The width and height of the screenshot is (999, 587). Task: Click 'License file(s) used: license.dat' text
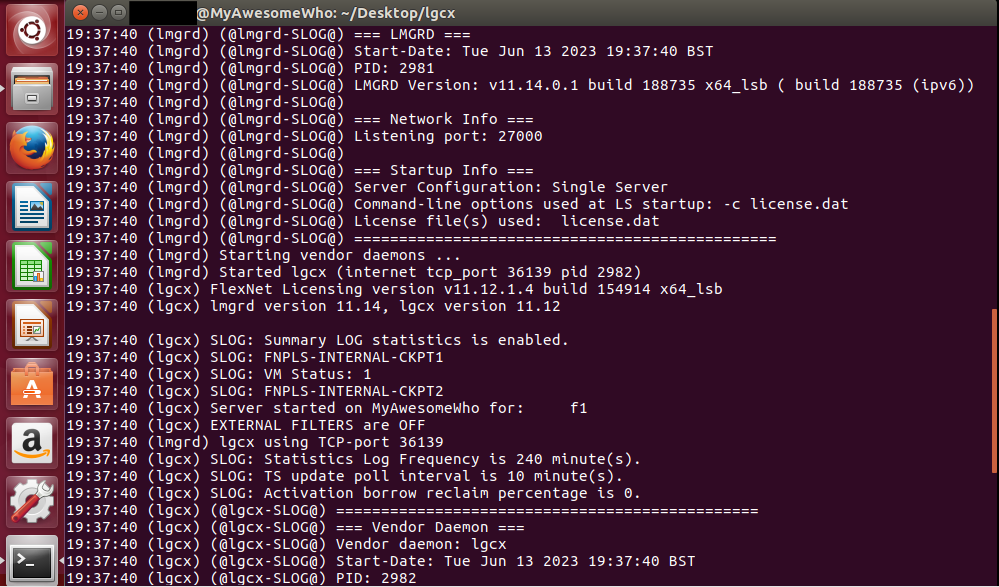coord(507,221)
